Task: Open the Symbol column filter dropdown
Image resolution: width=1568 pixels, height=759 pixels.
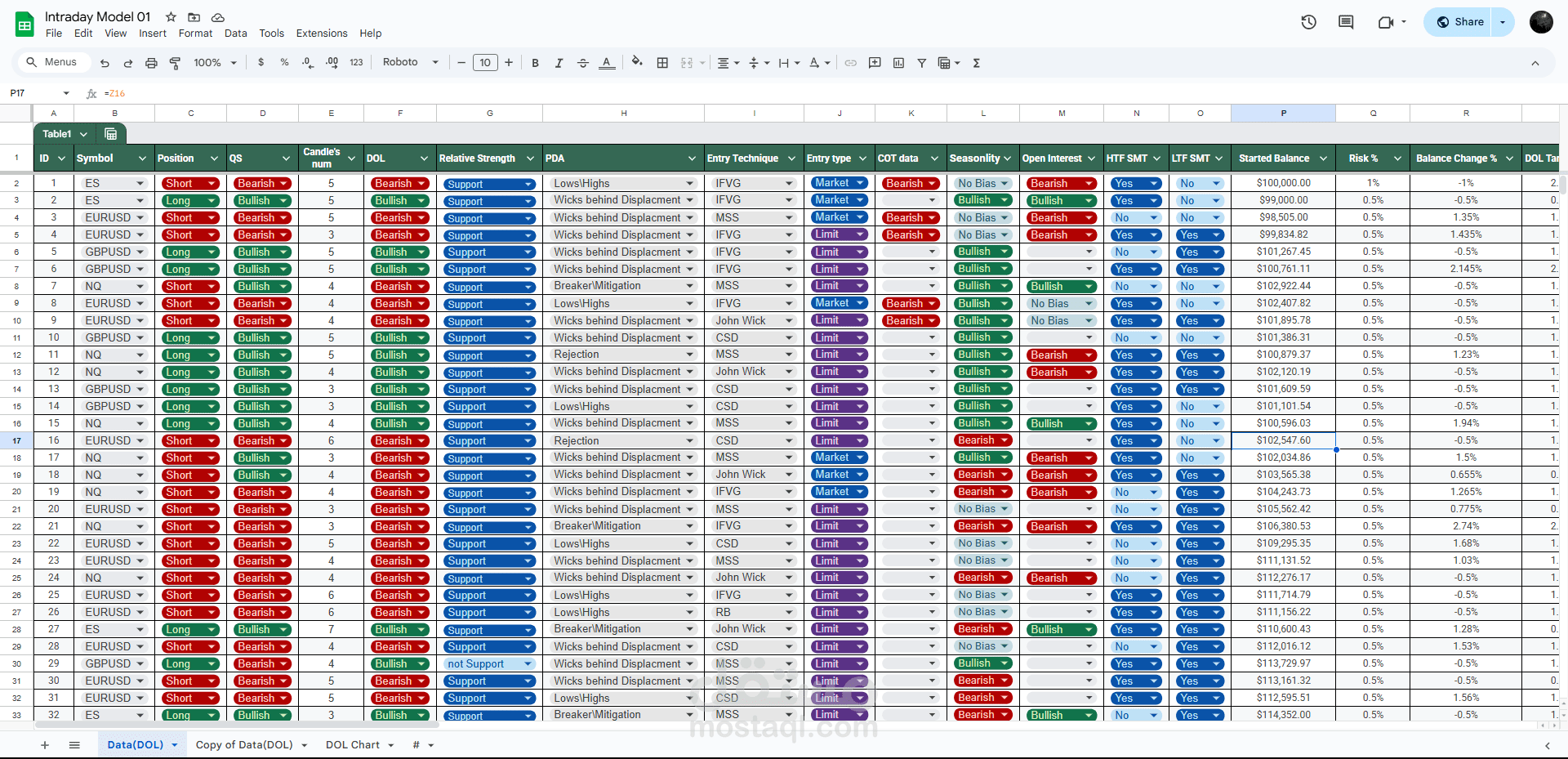Action: 142,158
